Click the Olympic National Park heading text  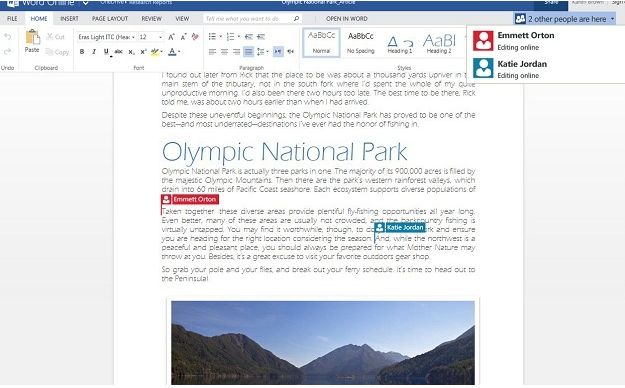pos(284,152)
